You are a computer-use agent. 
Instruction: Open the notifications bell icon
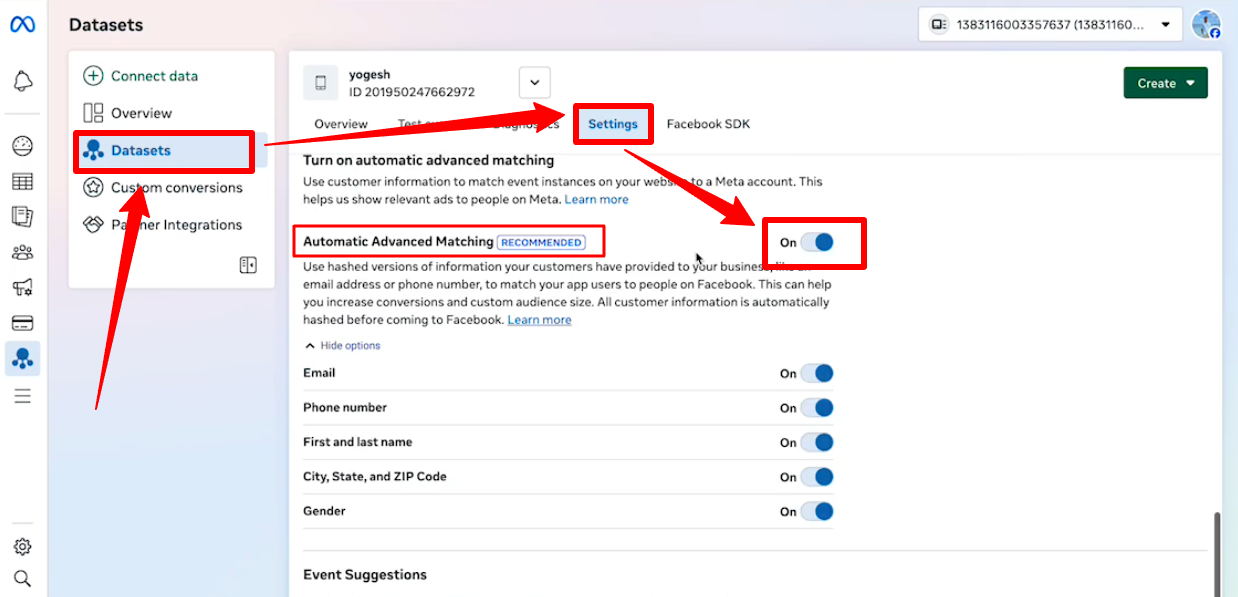(22, 81)
